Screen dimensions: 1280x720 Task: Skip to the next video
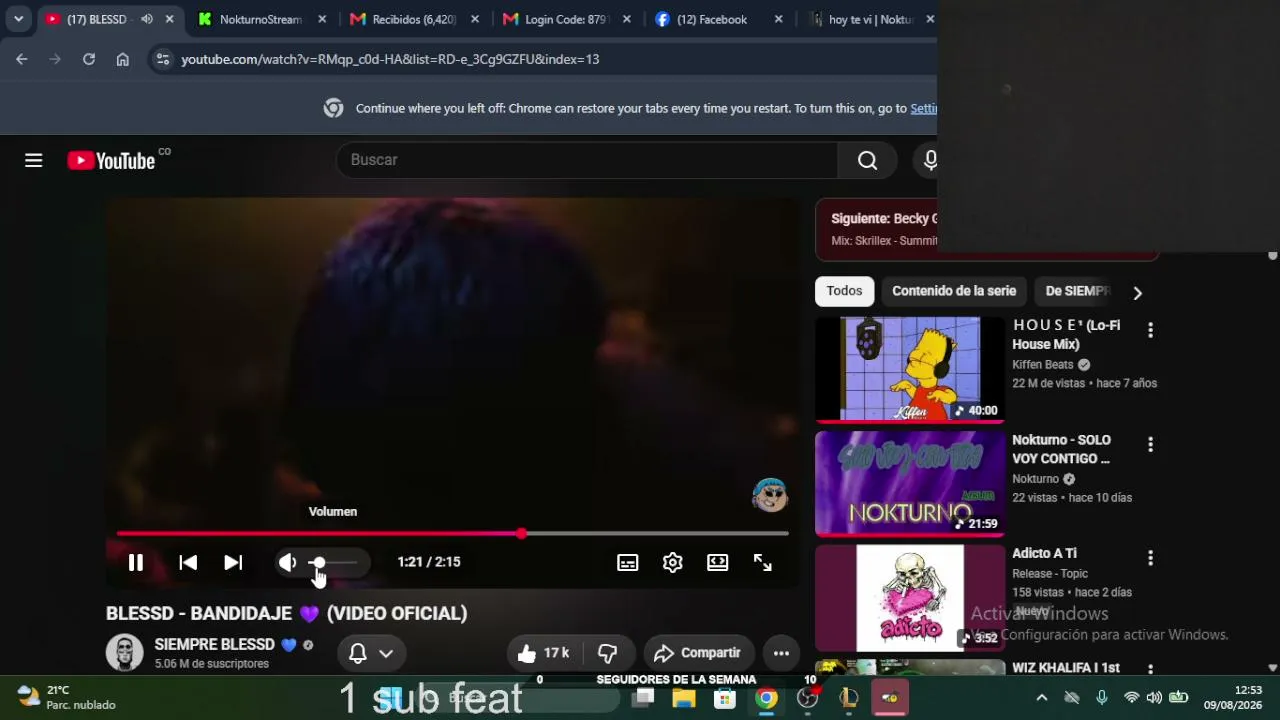tap(233, 563)
